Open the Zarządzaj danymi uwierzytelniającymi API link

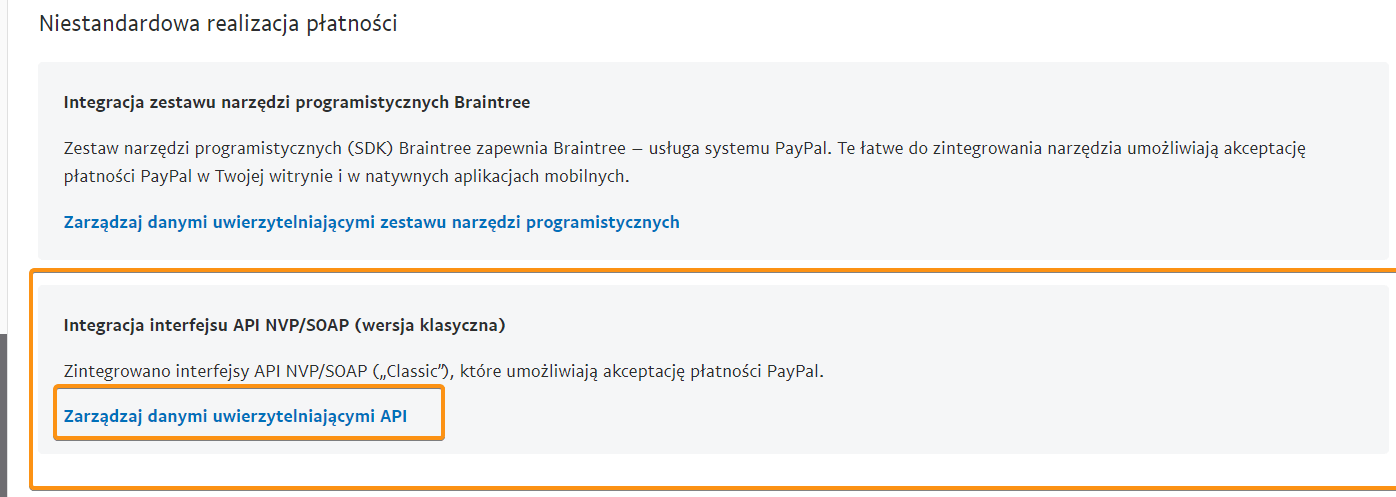click(235, 417)
